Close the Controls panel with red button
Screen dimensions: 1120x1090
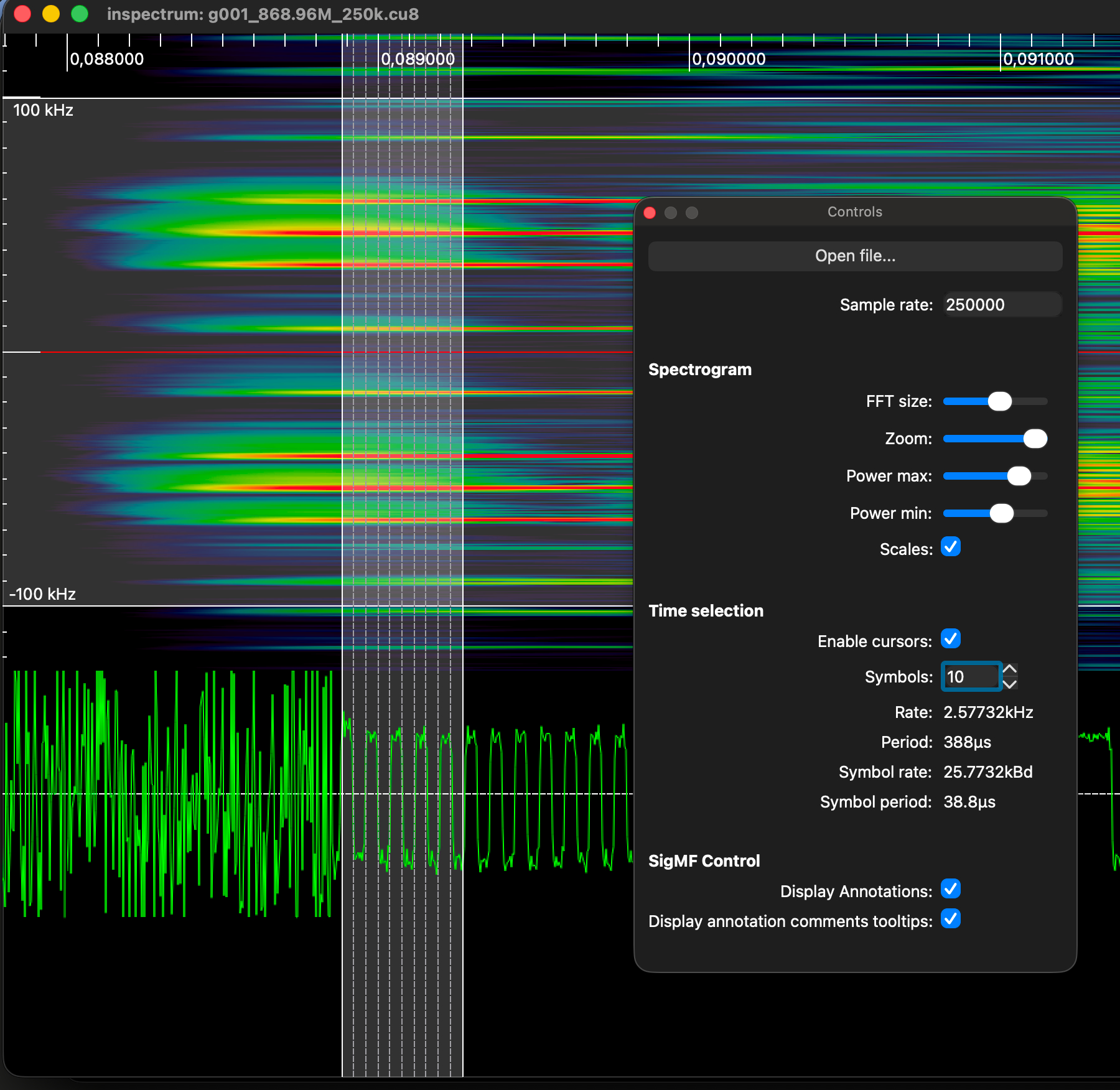(650, 213)
